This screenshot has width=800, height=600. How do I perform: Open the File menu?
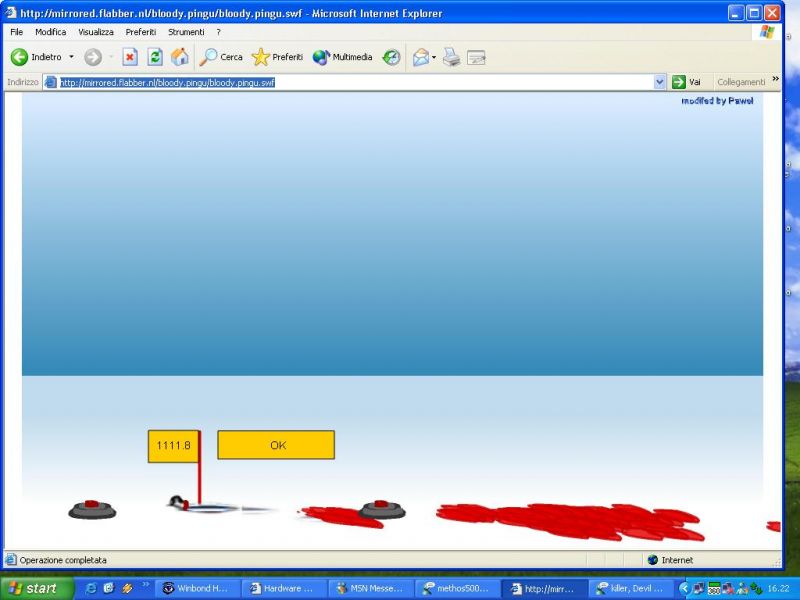(x=16, y=32)
